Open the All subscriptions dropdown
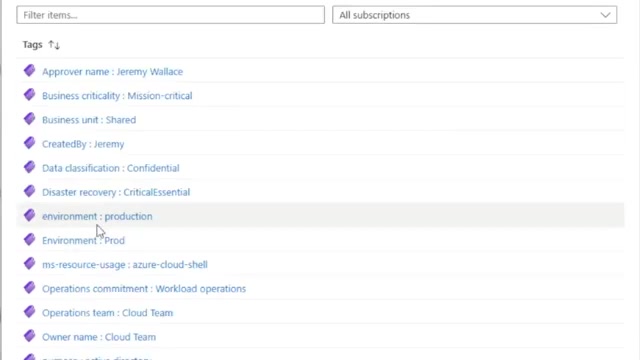The image size is (640, 360). [x=474, y=15]
